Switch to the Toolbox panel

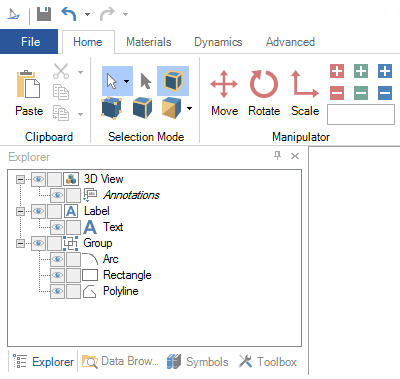click(268, 362)
